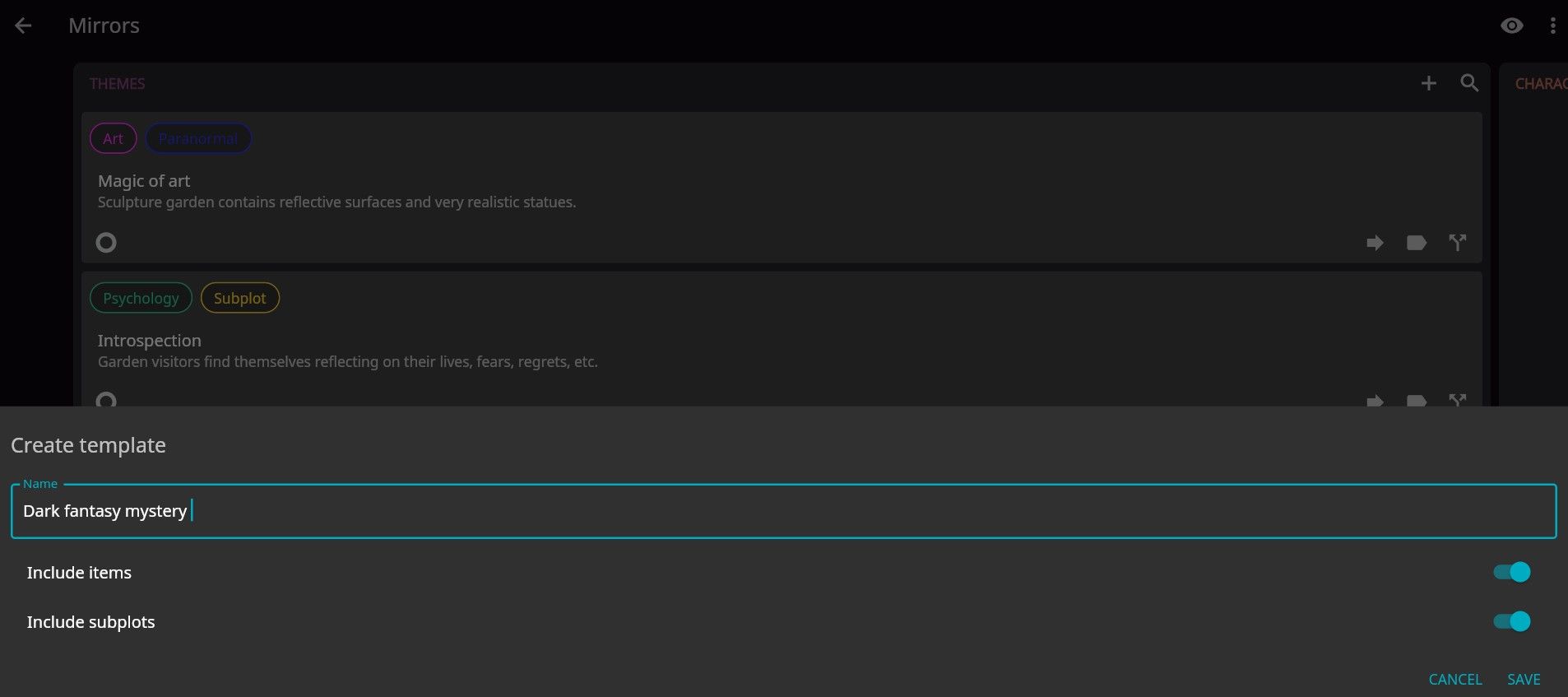This screenshot has height=697, width=1568.
Task: Toggle the Include subplots switch
Action: click(1512, 621)
